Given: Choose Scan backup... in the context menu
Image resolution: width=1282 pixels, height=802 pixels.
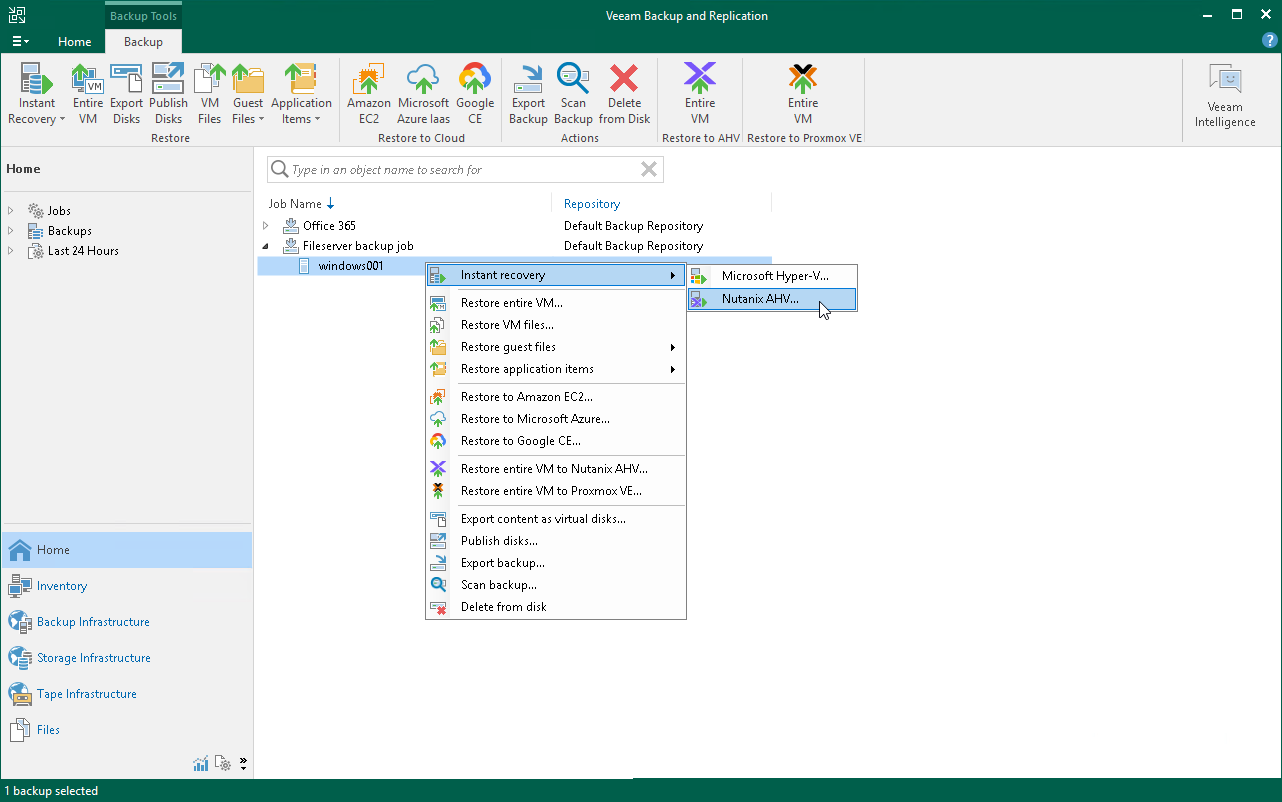Looking at the screenshot, I should pyautogui.click(x=556, y=585).
